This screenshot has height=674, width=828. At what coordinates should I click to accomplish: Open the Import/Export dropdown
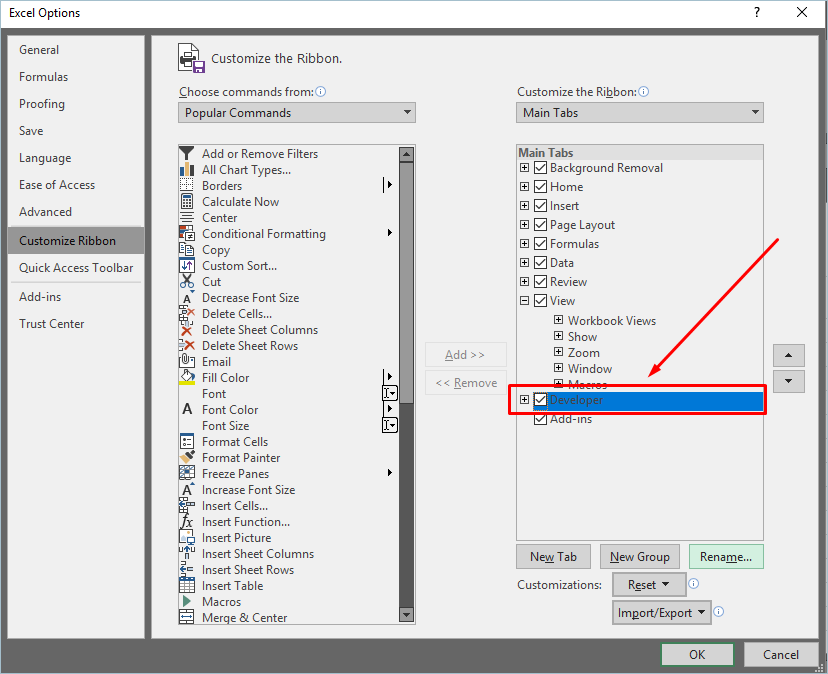point(662,612)
